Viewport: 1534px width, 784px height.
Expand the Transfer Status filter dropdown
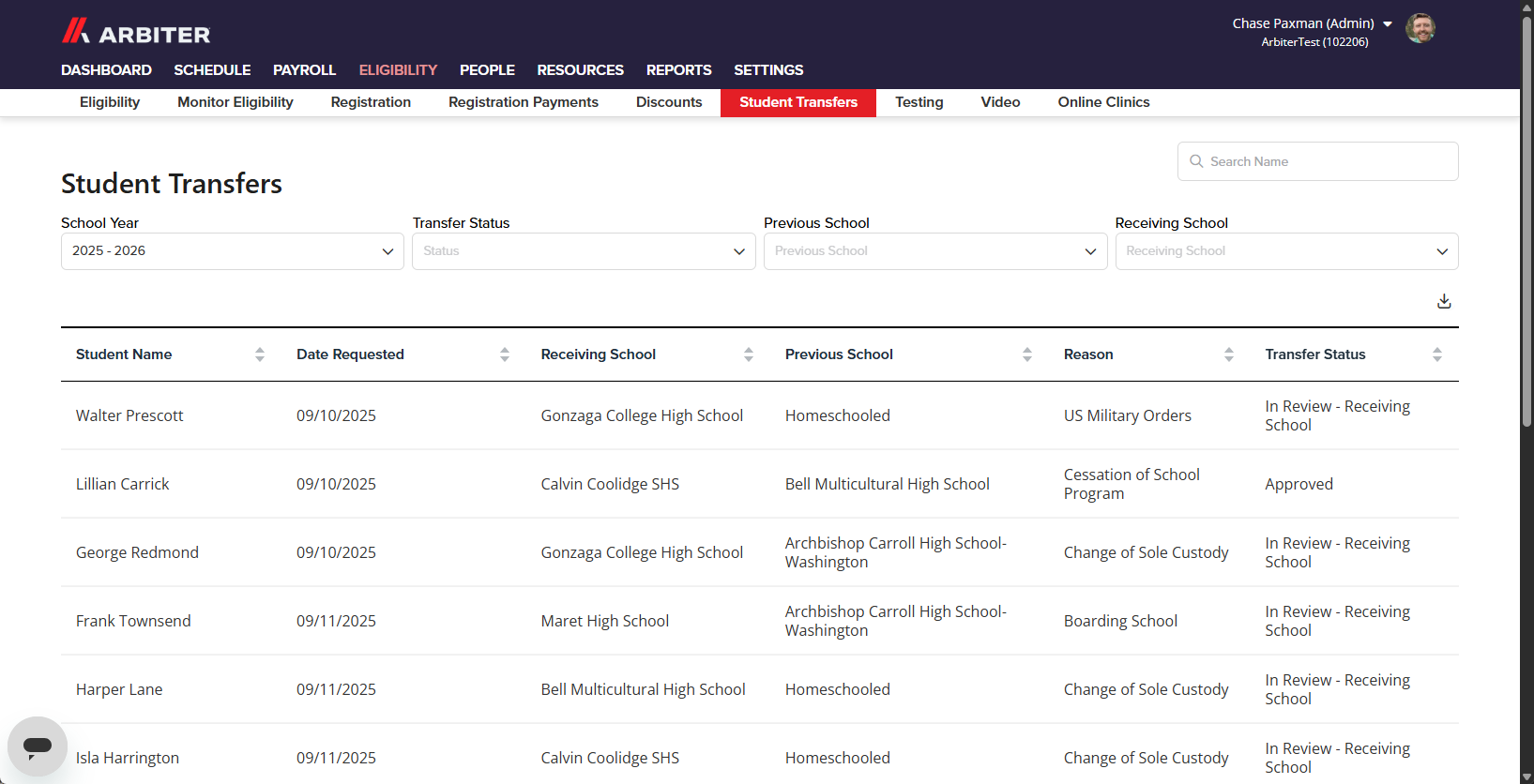click(x=584, y=251)
